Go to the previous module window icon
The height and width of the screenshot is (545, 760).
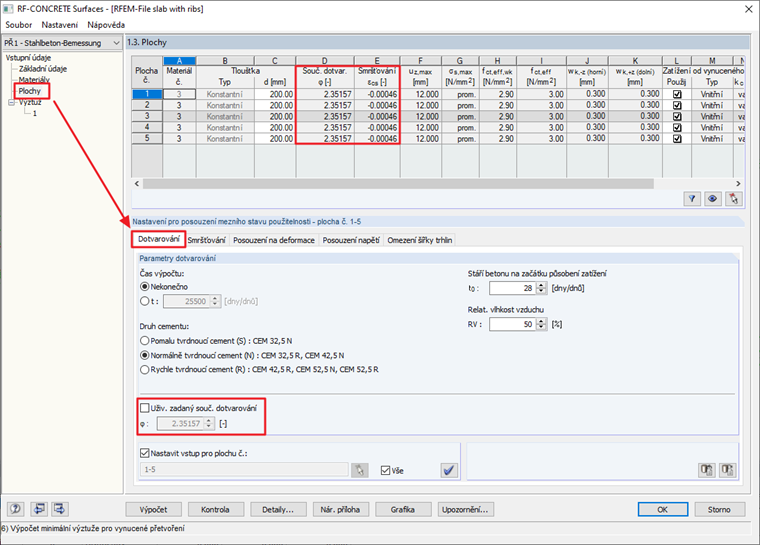pos(39,509)
